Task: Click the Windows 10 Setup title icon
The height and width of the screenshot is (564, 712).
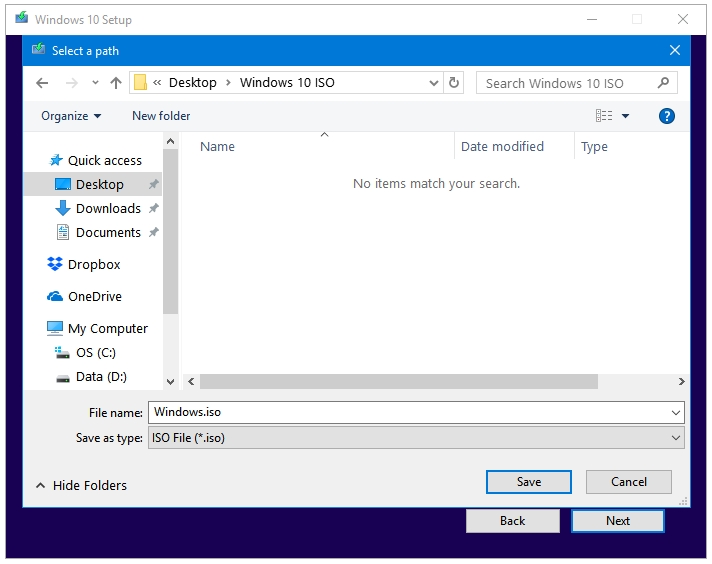Action: tap(21, 18)
